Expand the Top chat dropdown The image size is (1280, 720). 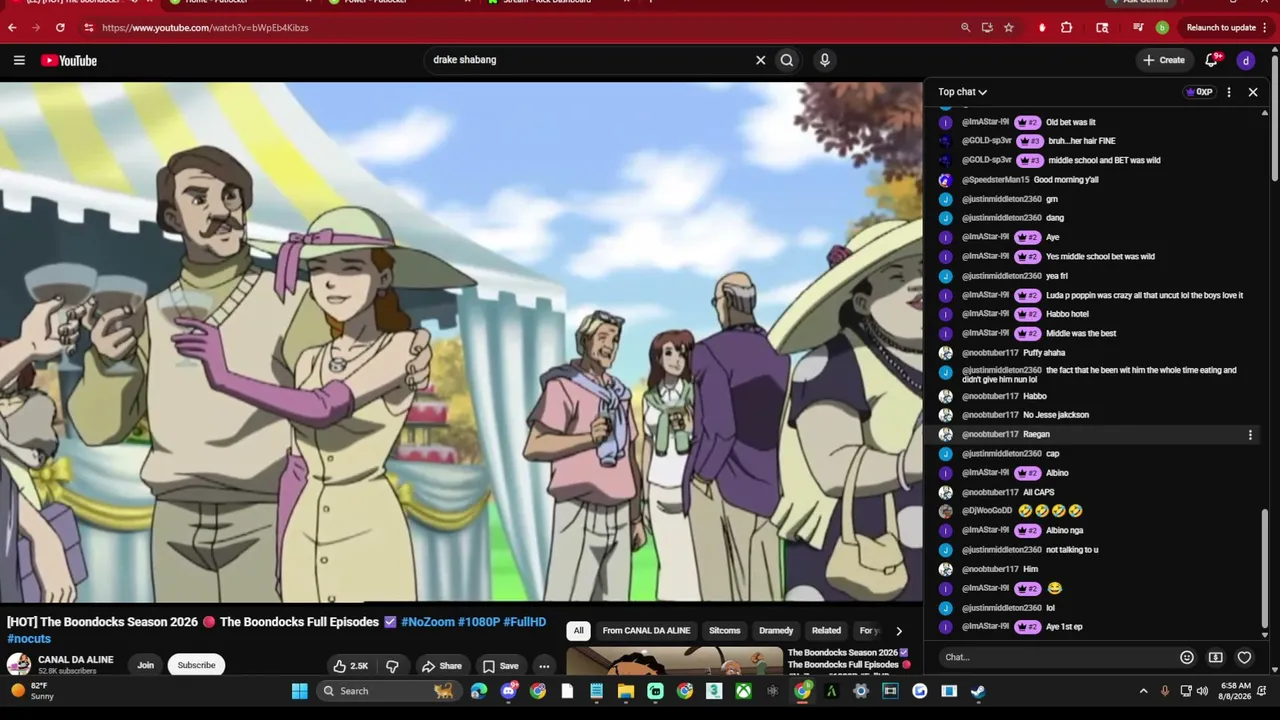(x=962, y=92)
